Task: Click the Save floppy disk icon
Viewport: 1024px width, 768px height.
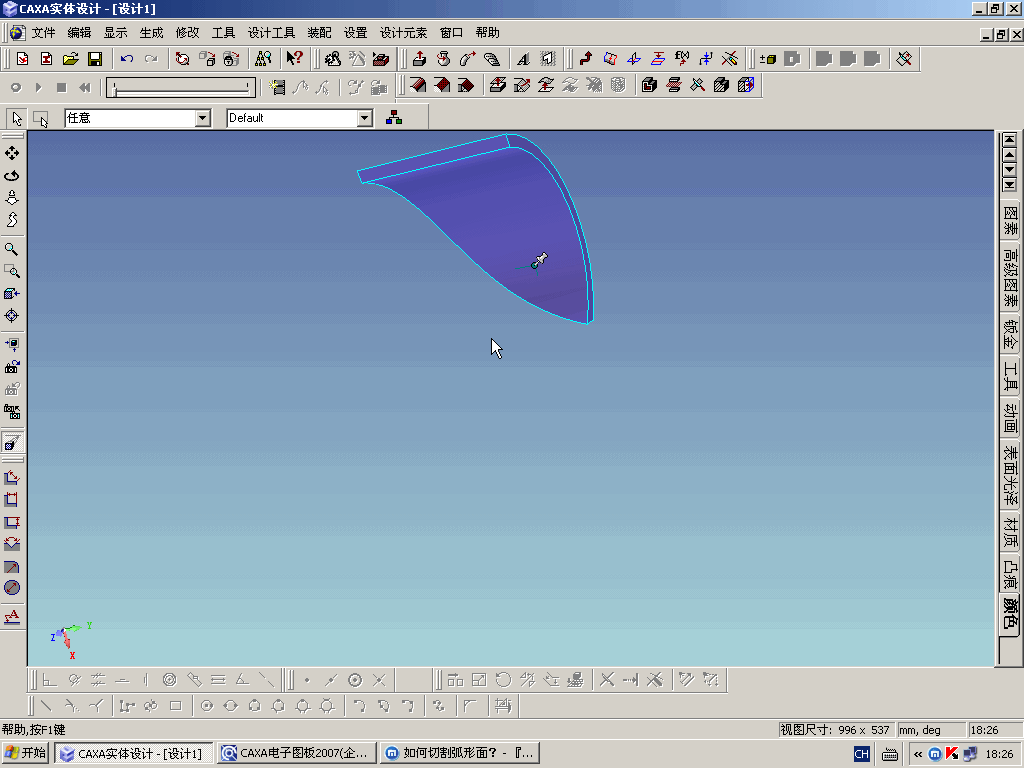Action: pyautogui.click(x=95, y=59)
